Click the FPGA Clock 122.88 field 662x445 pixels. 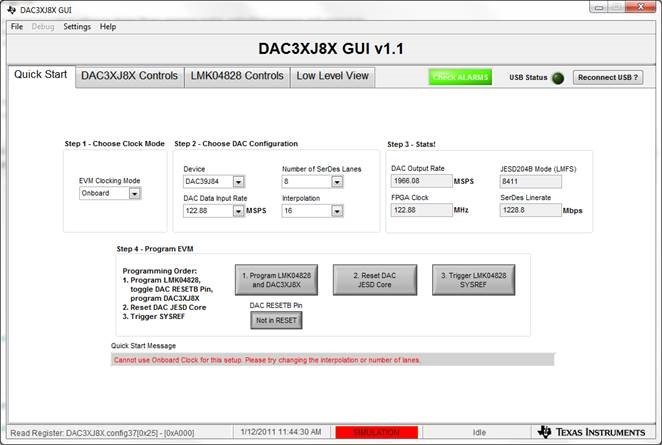coord(421,210)
